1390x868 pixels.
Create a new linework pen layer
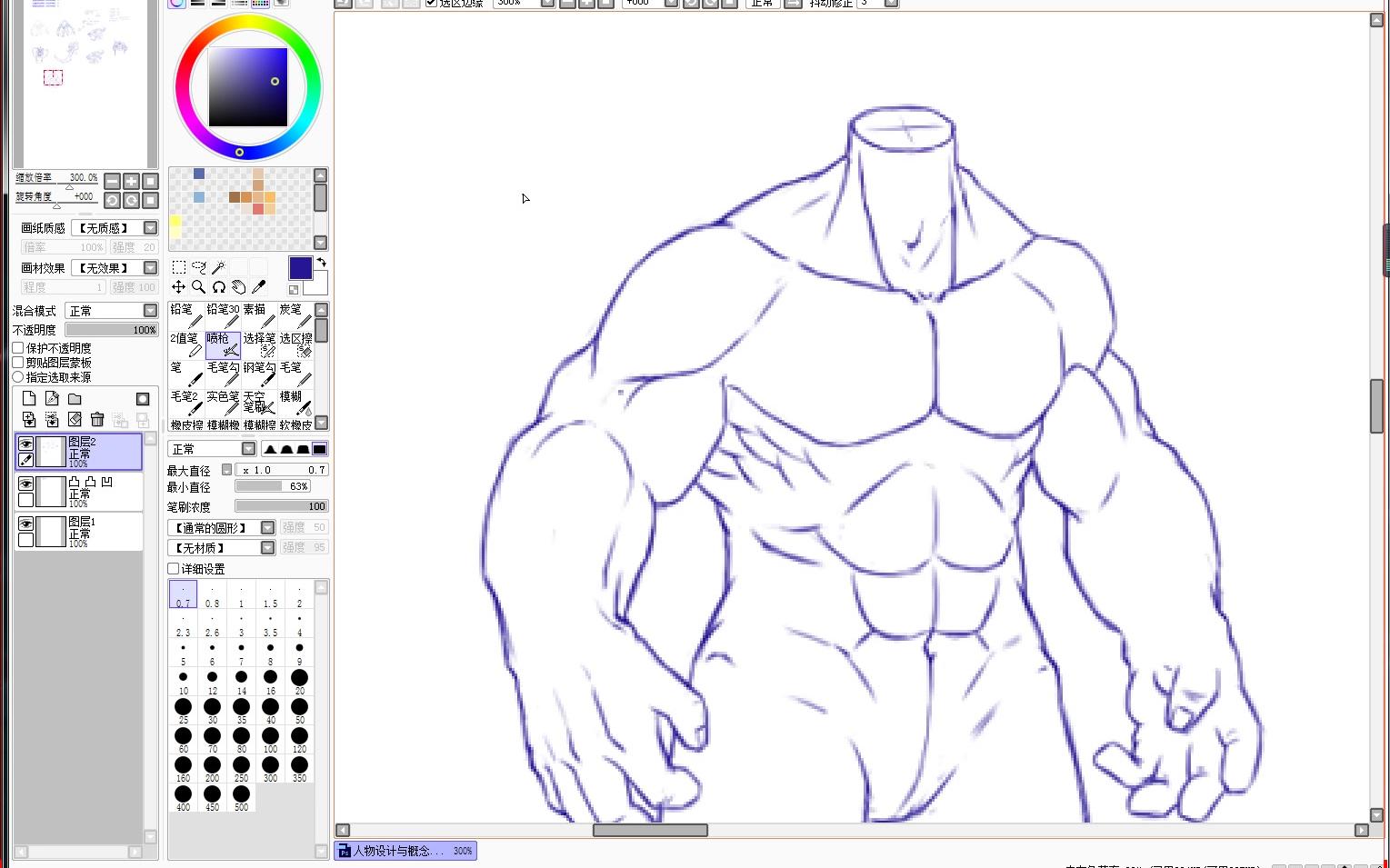(52, 399)
